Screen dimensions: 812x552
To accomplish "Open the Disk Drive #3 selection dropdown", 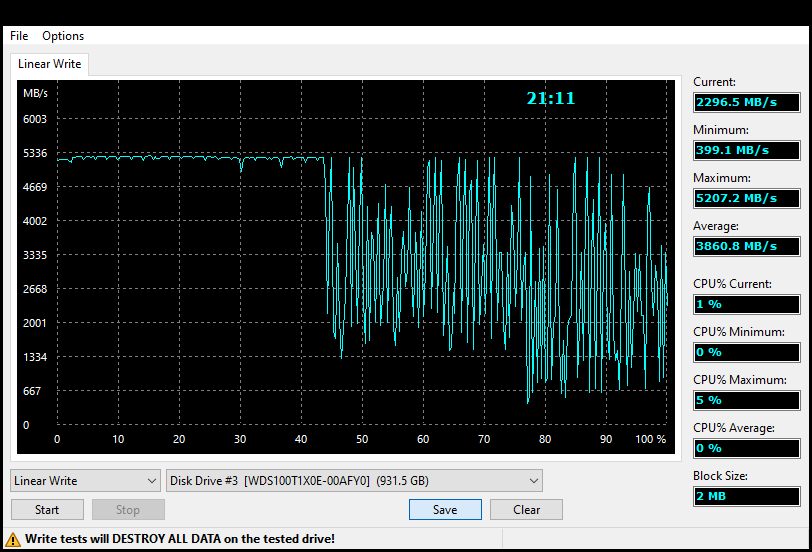I will (355, 481).
